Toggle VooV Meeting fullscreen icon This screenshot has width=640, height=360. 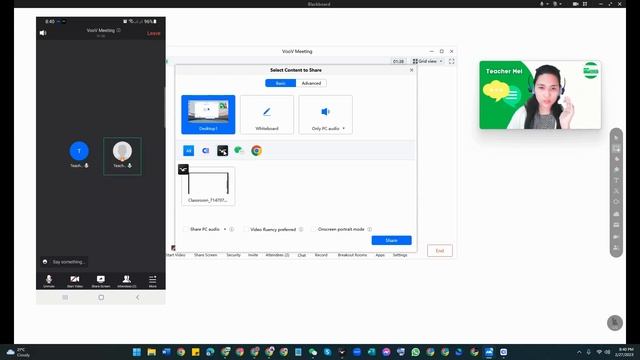coord(451,61)
